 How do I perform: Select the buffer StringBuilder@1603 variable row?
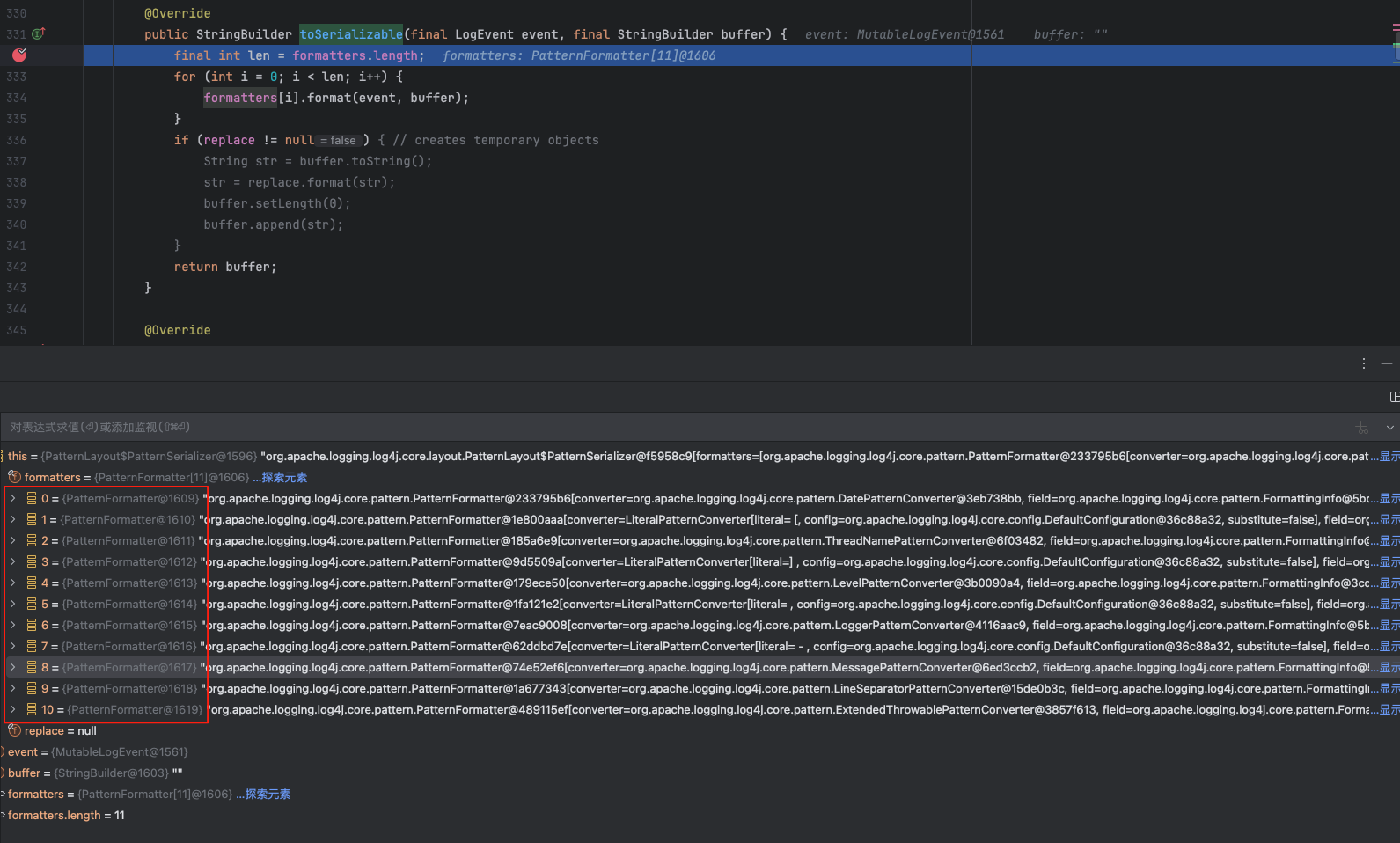tap(94, 773)
